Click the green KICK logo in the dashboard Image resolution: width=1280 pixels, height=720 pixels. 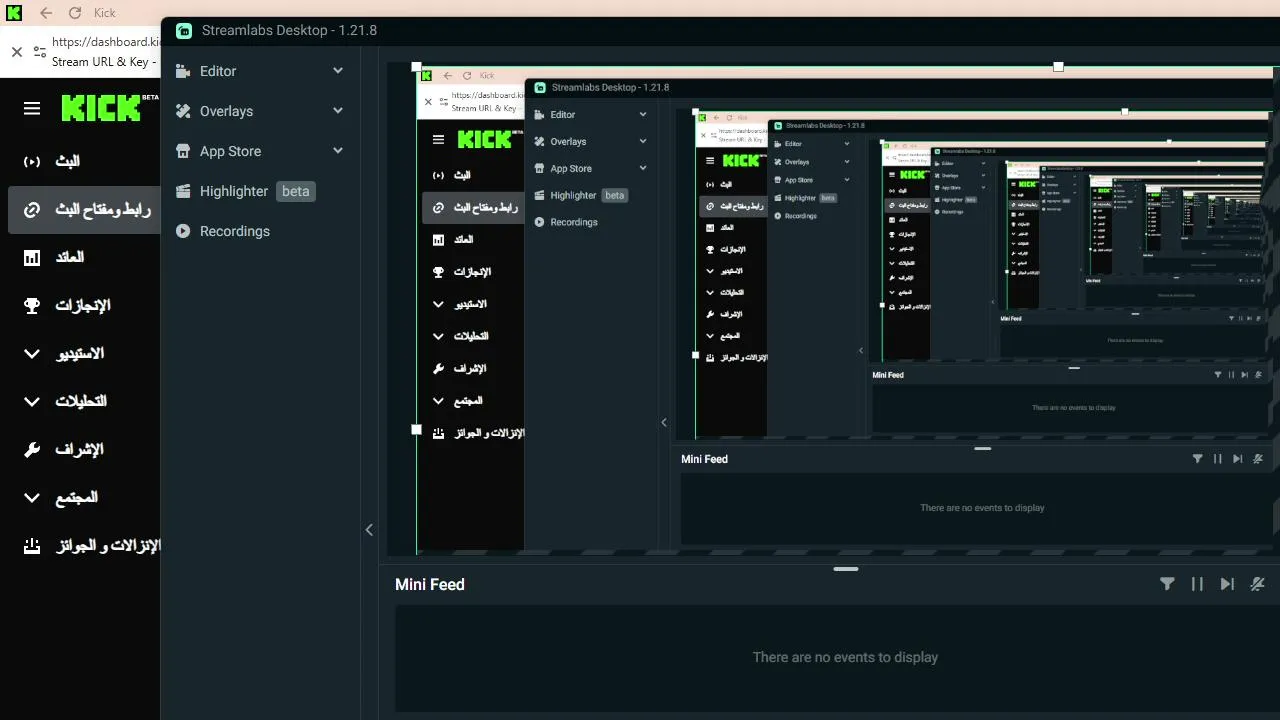[x=101, y=108]
